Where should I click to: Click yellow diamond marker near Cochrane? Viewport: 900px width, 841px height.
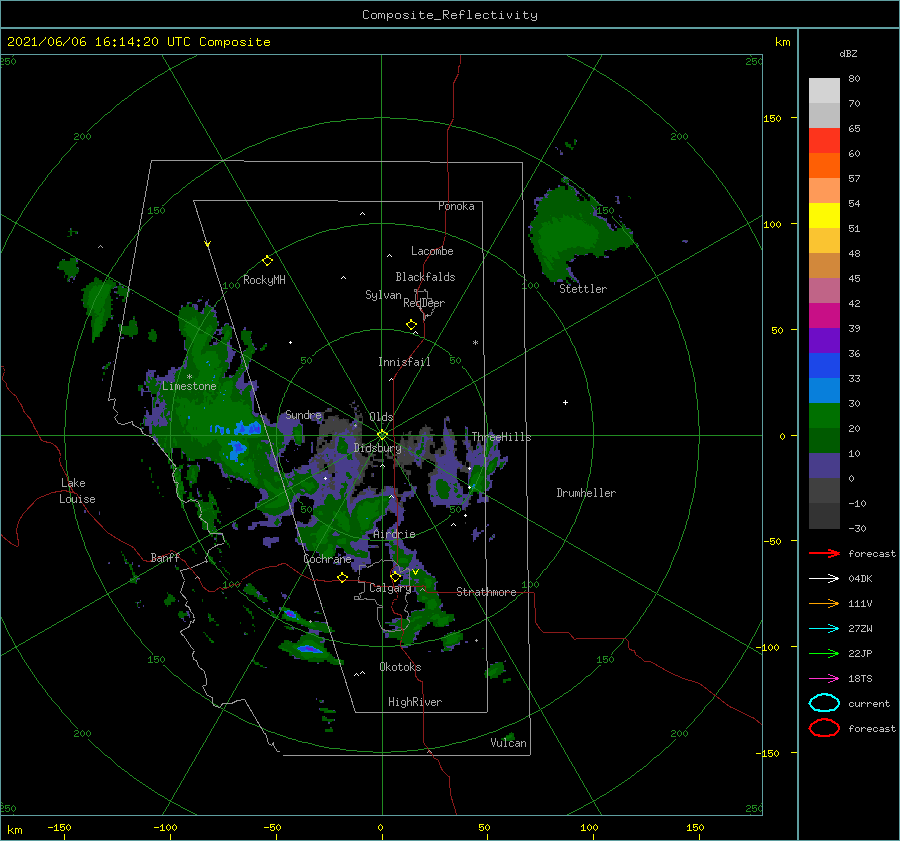coord(342,577)
